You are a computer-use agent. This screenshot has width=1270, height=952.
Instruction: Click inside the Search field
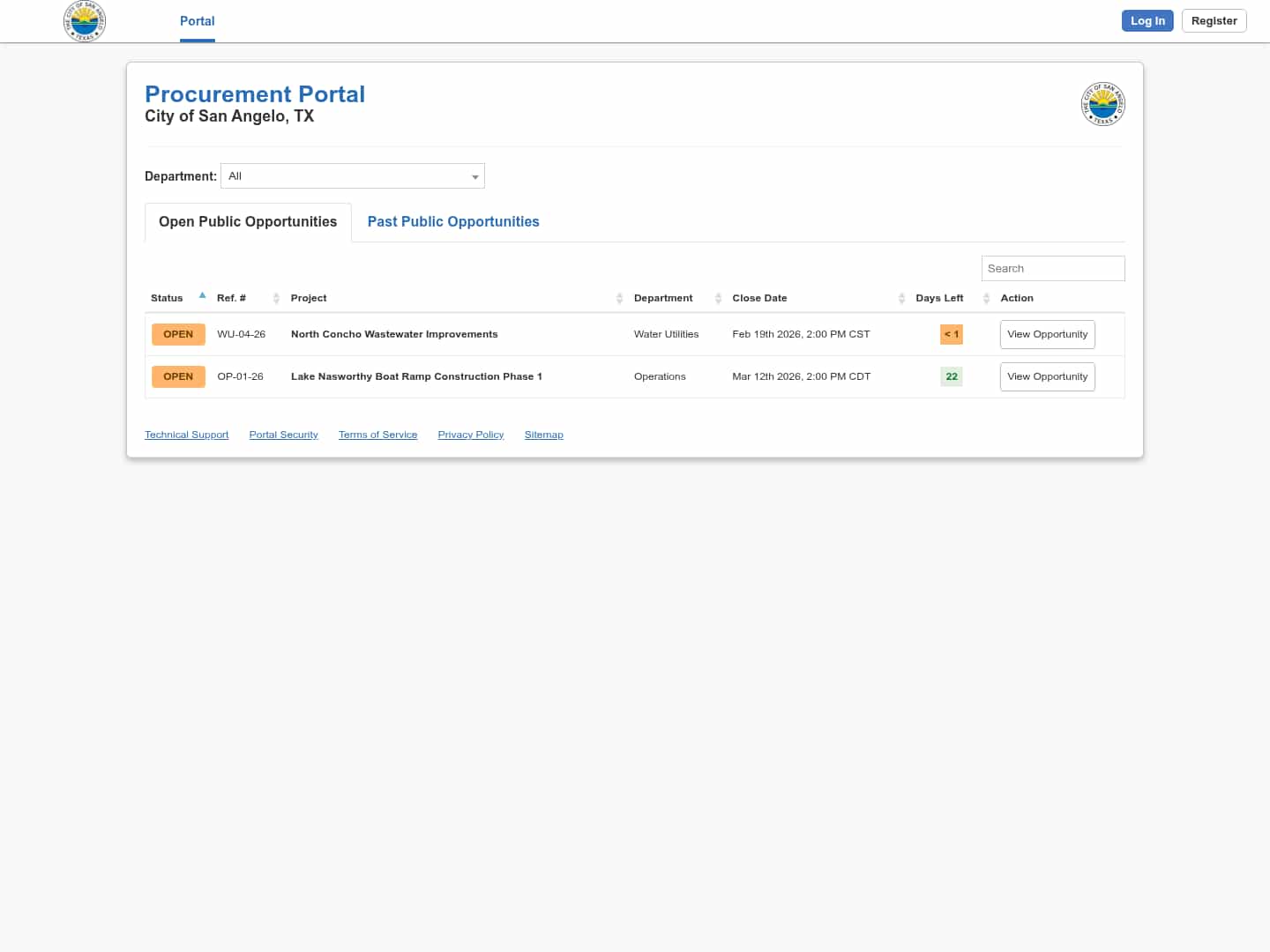click(x=1053, y=268)
